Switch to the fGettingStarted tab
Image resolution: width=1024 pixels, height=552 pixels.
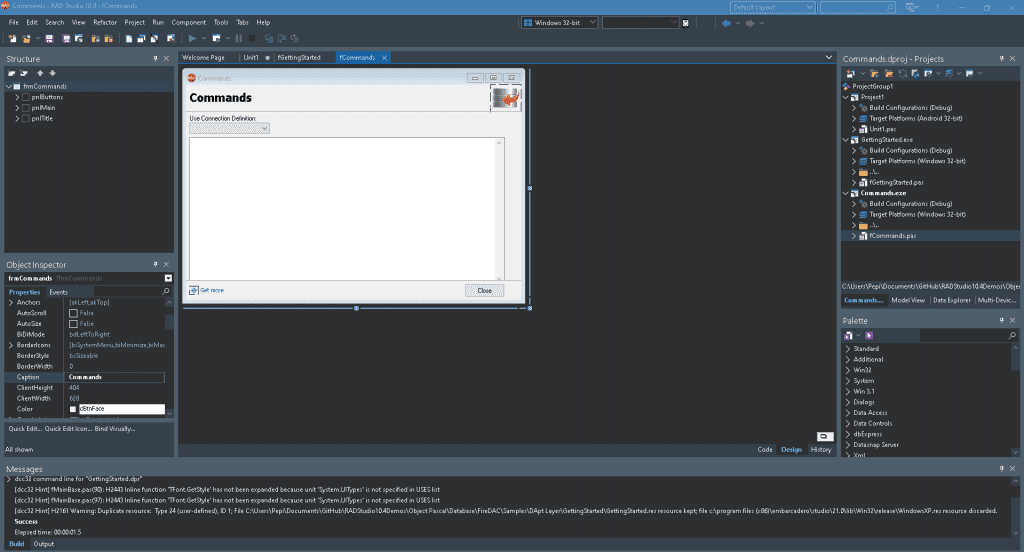299,57
